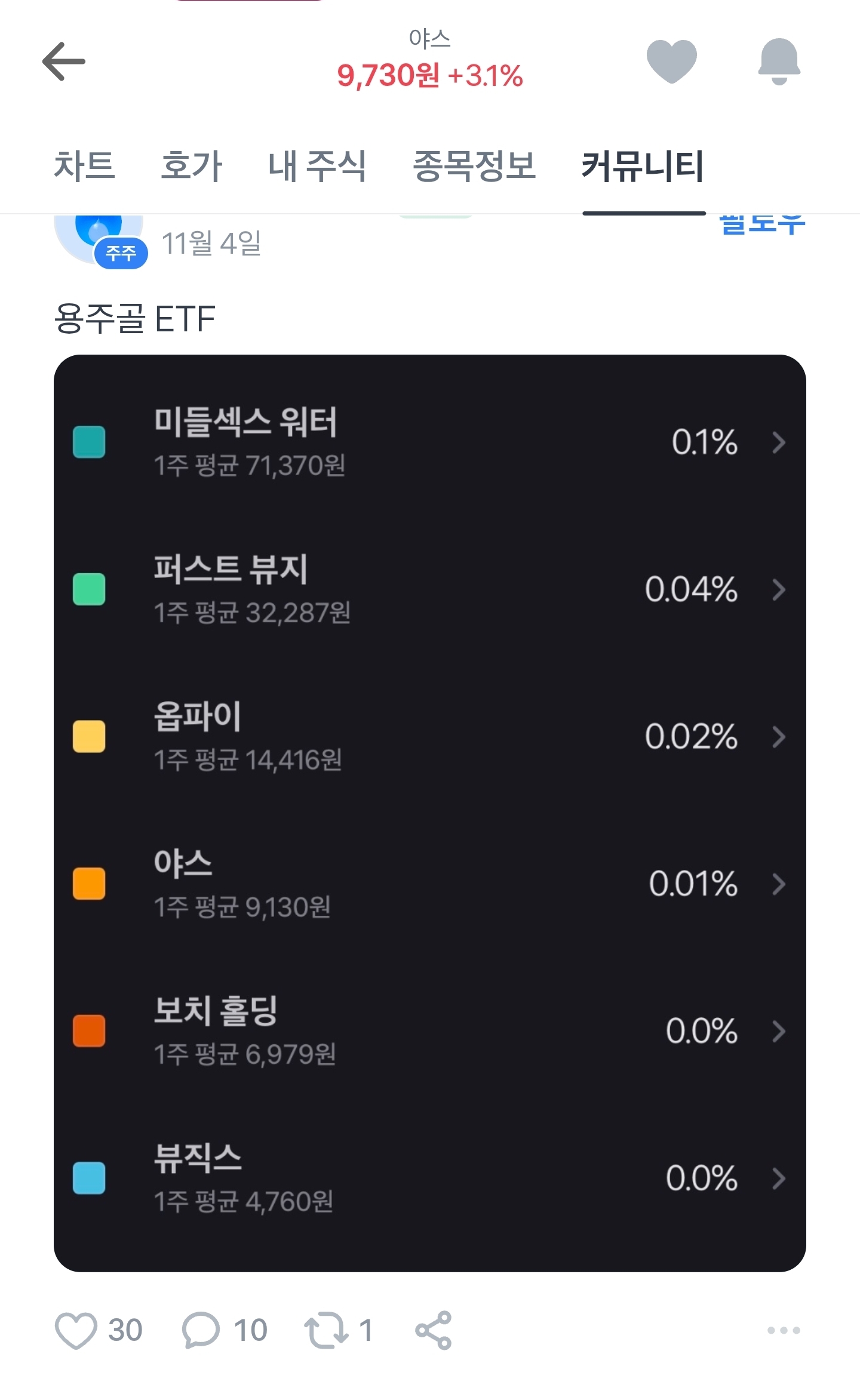Screen dimensions: 860x1400
Task: Toggle the bell notification alert icon
Action: (x=779, y=61)
